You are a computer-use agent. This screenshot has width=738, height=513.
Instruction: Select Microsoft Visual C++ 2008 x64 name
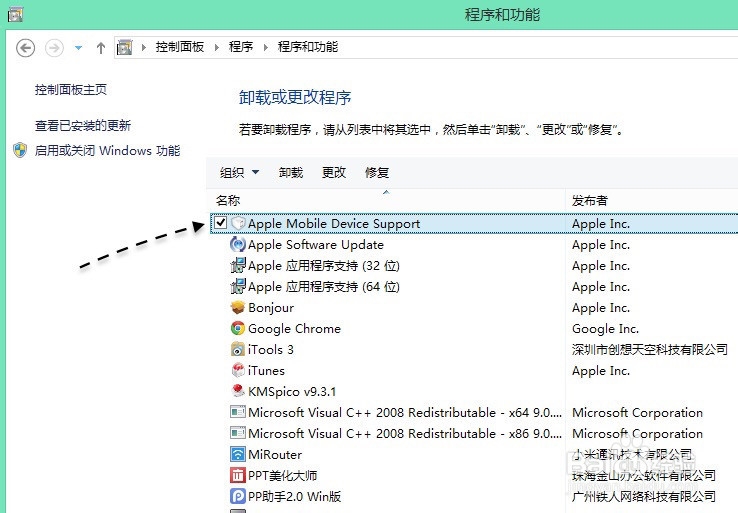(x=405, y=413)
